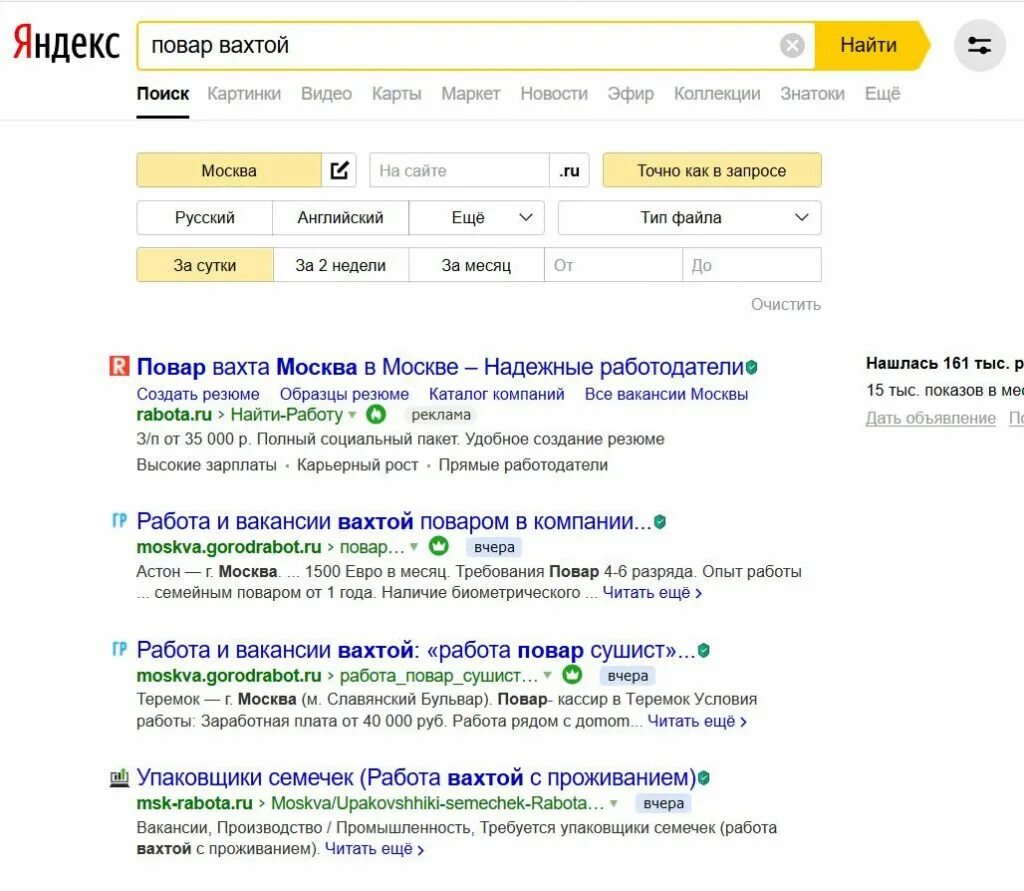Screen dimensions: 1024x891
Task: Toggle the Английский language filter
Action: 340,218
